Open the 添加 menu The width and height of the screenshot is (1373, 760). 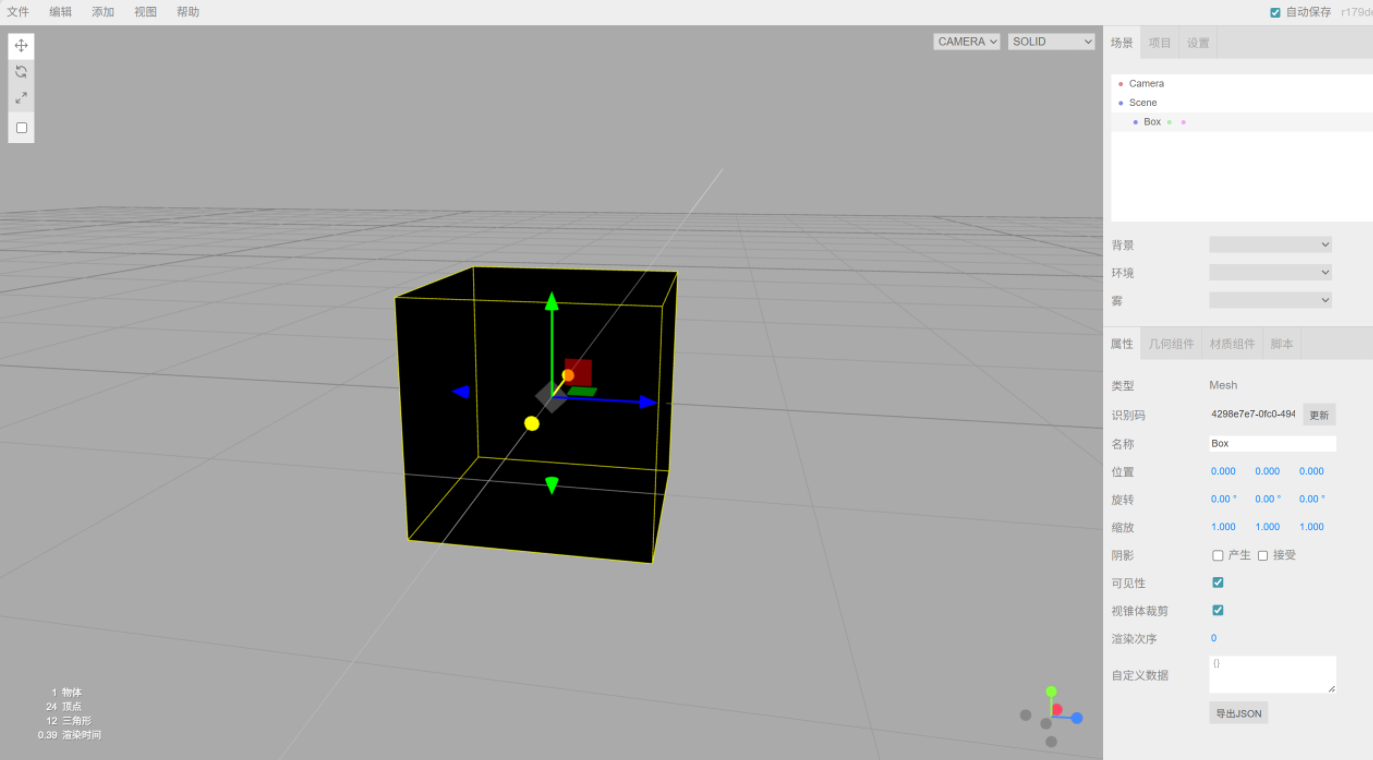point(103,12)
